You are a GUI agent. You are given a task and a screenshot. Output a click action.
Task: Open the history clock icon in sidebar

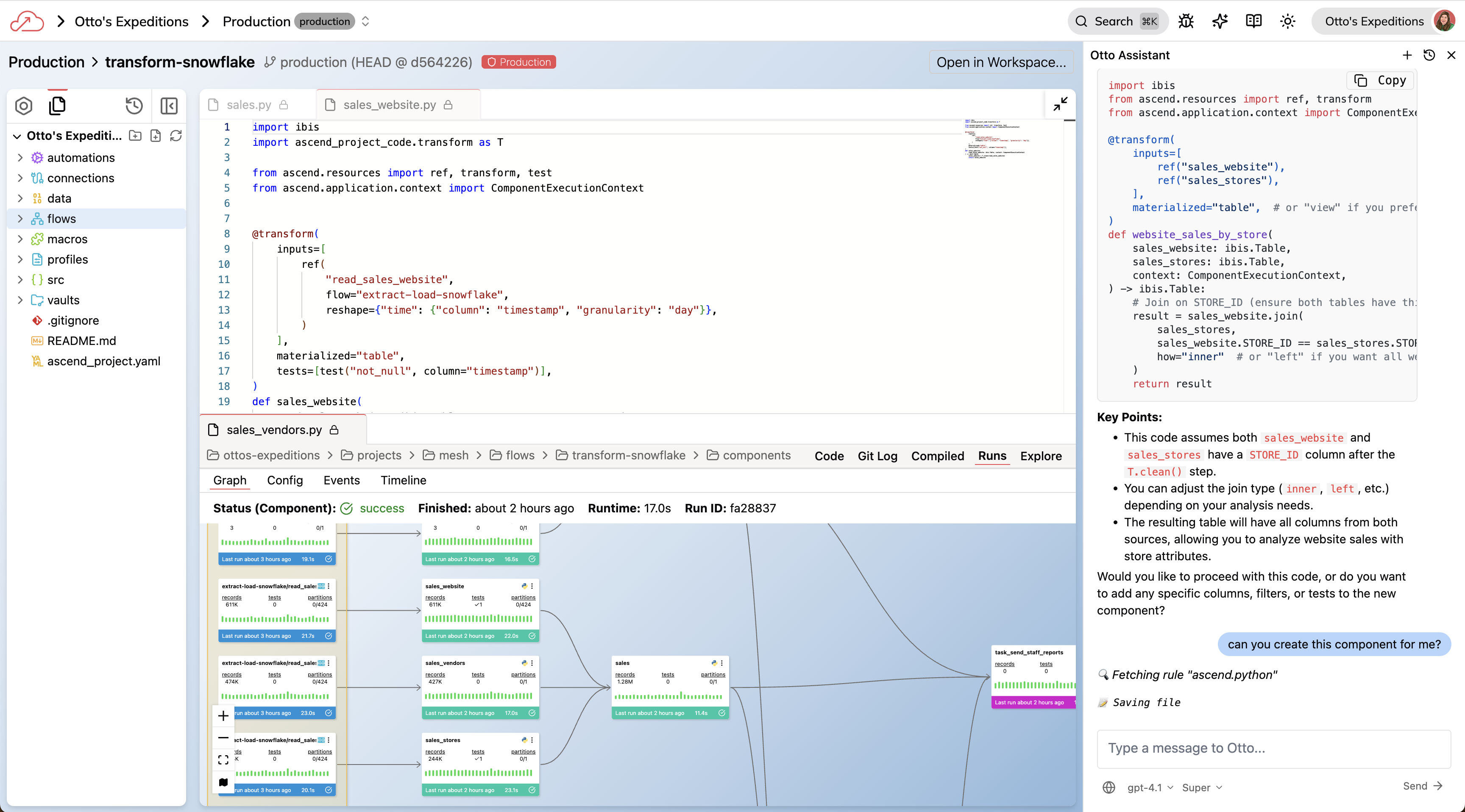134,106
